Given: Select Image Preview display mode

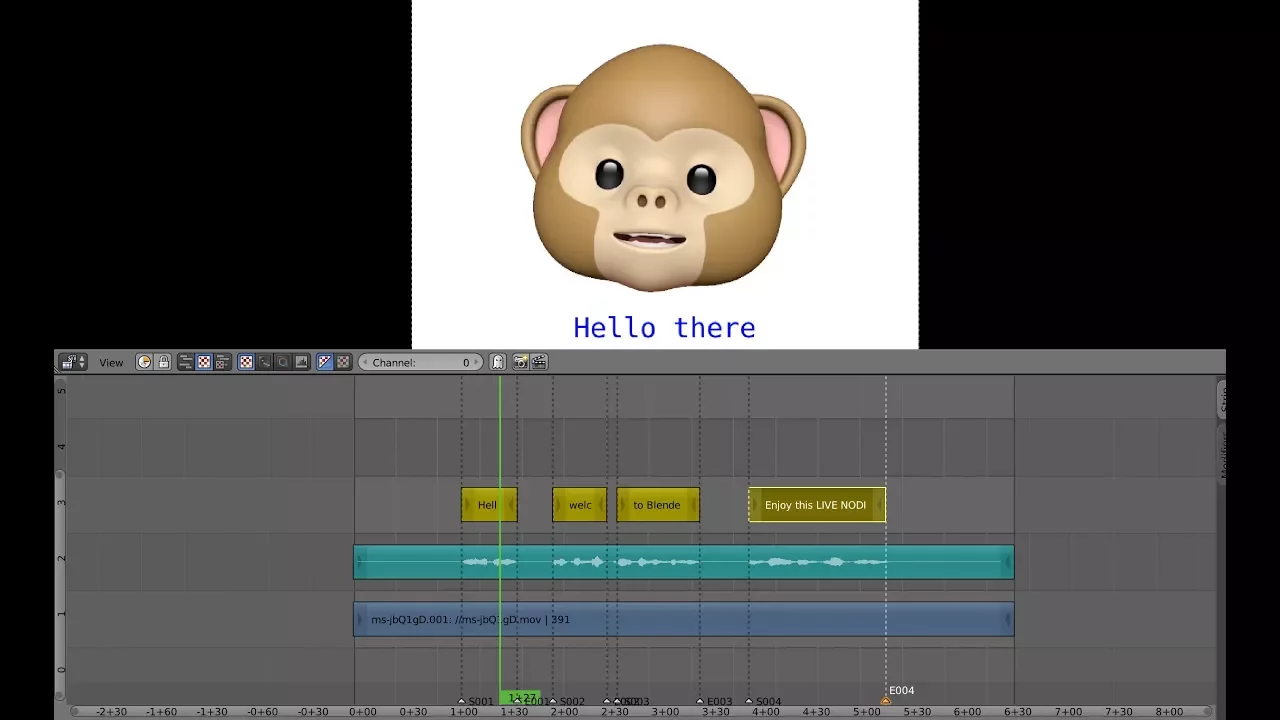Looking at the screenshot, I should (246, 362).
